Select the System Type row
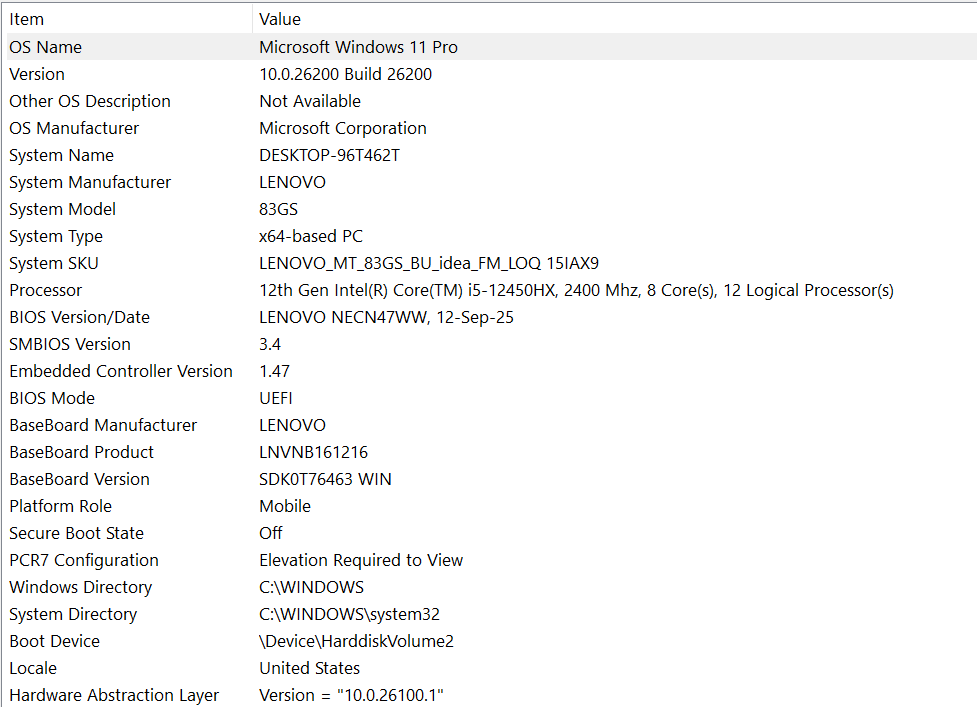The height and width of the screenshot is (707, 977). click(492, 236)
